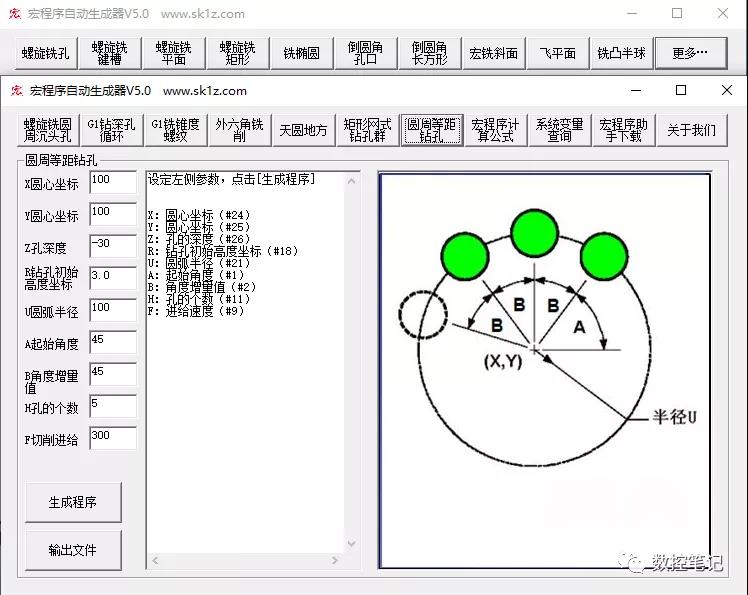The height and width of the screenshot is (595, 748).
Task: Click the U圆弧半径 input field
Action: (x=112, y=310)
